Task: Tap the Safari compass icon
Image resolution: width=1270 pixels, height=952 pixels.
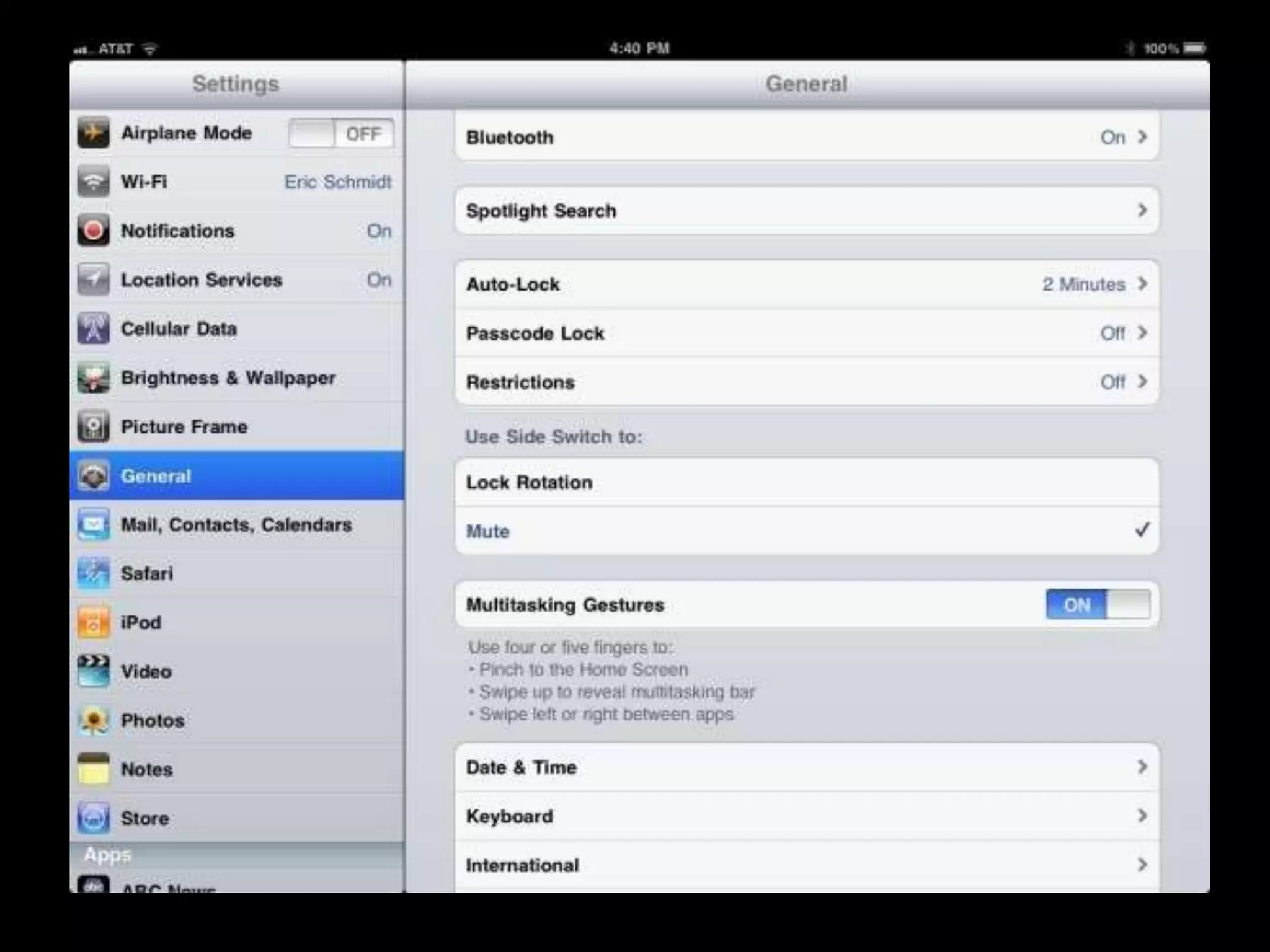Action: coord(94,573)
